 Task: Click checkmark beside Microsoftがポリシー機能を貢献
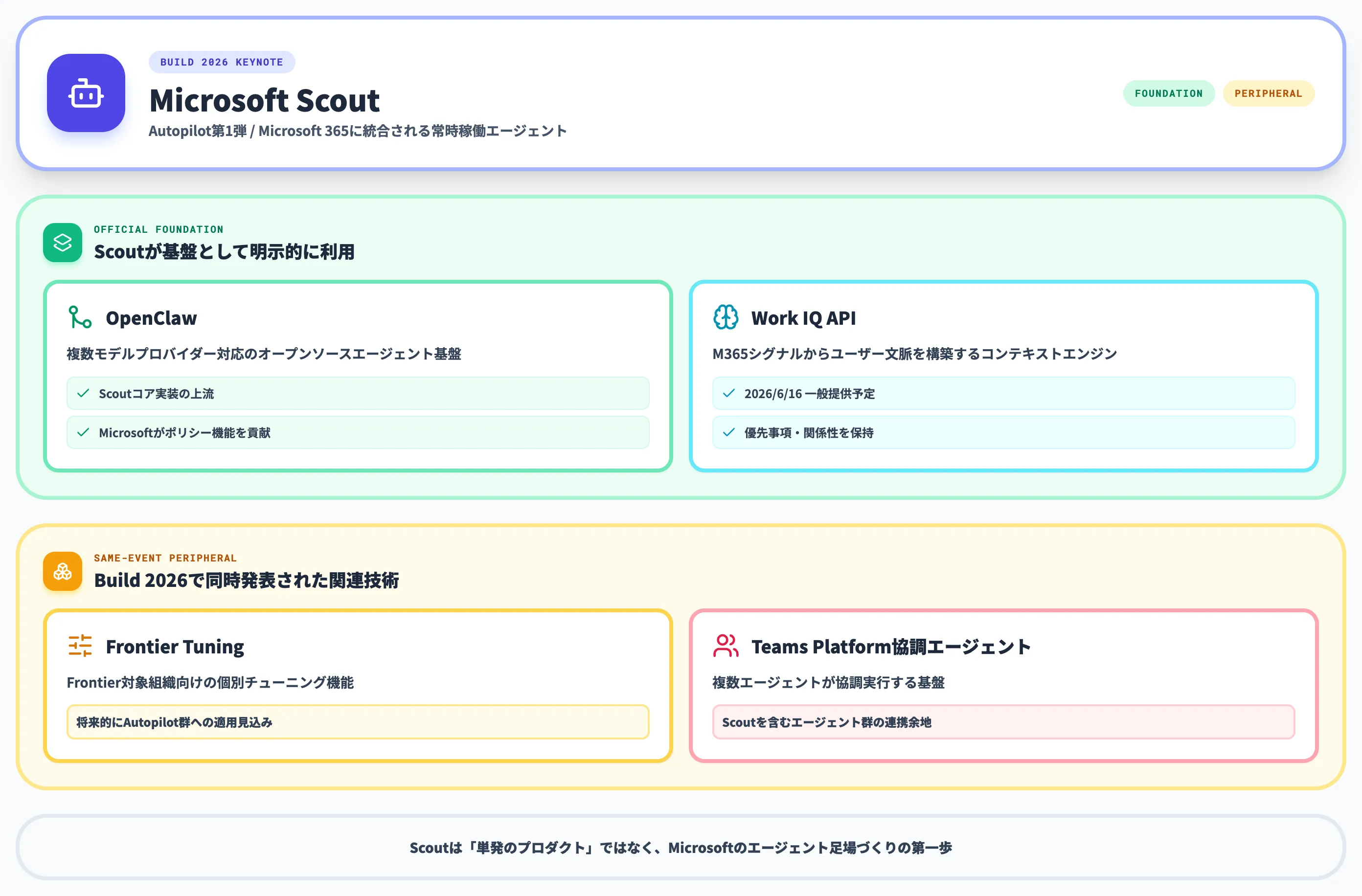point(83,432)
